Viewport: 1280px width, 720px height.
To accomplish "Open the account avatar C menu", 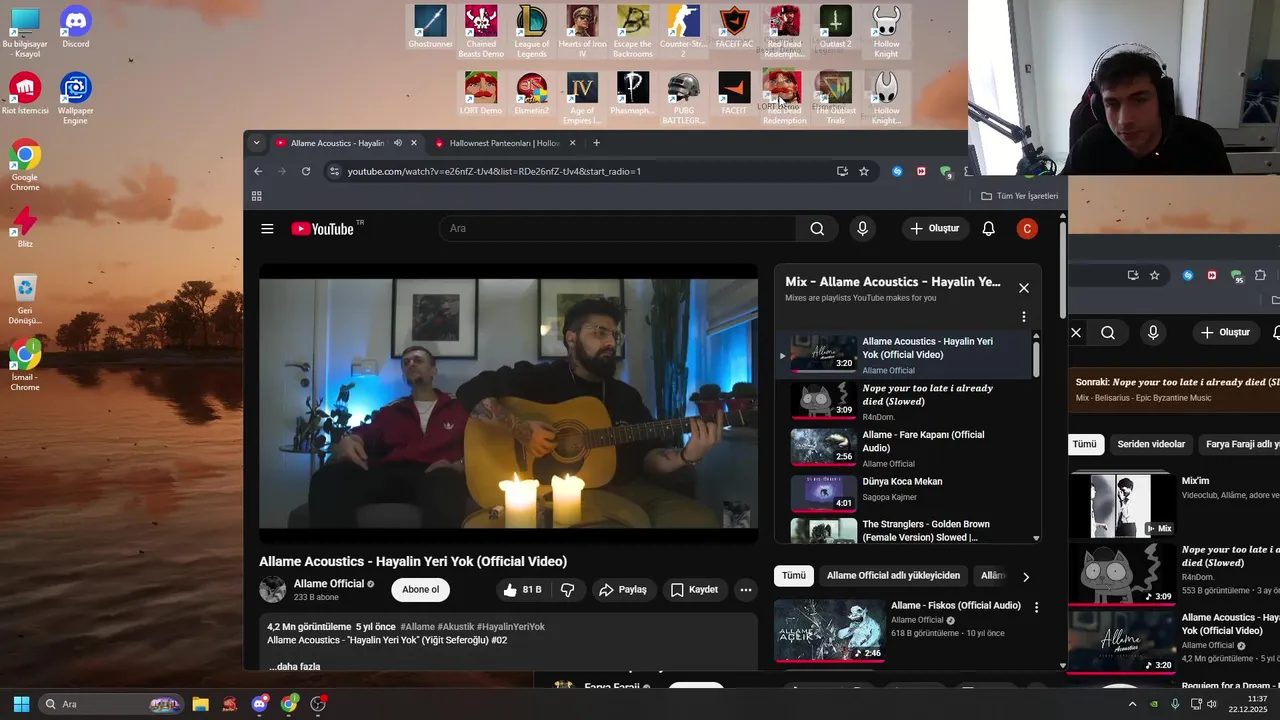I will click(x=1026, y=229).
